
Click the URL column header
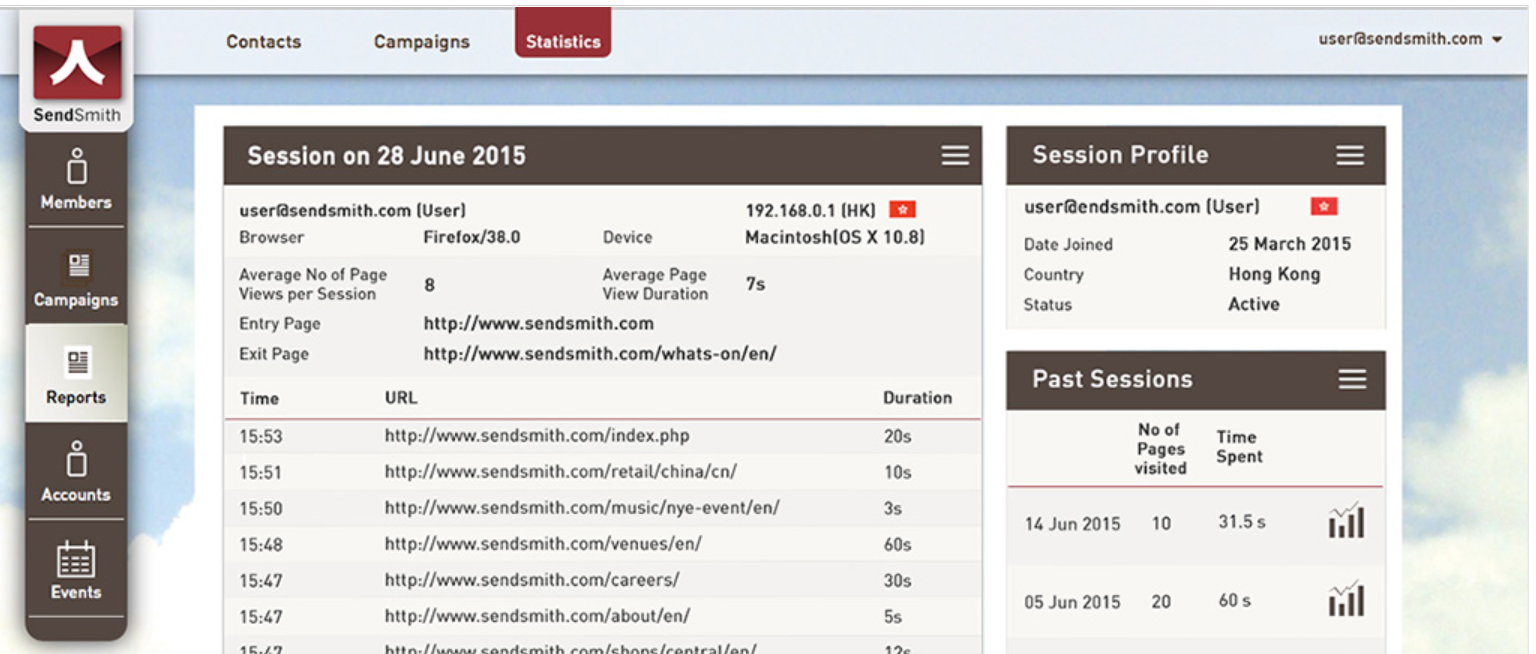coord(401,398)
